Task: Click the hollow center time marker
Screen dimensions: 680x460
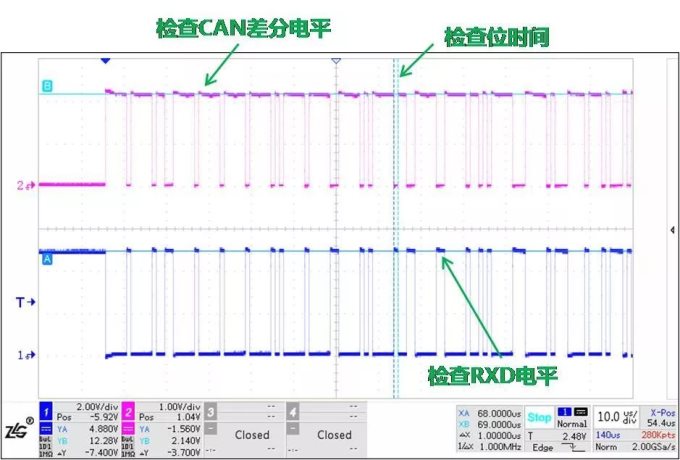Action: pyautogui.click(x=336, y=61)
